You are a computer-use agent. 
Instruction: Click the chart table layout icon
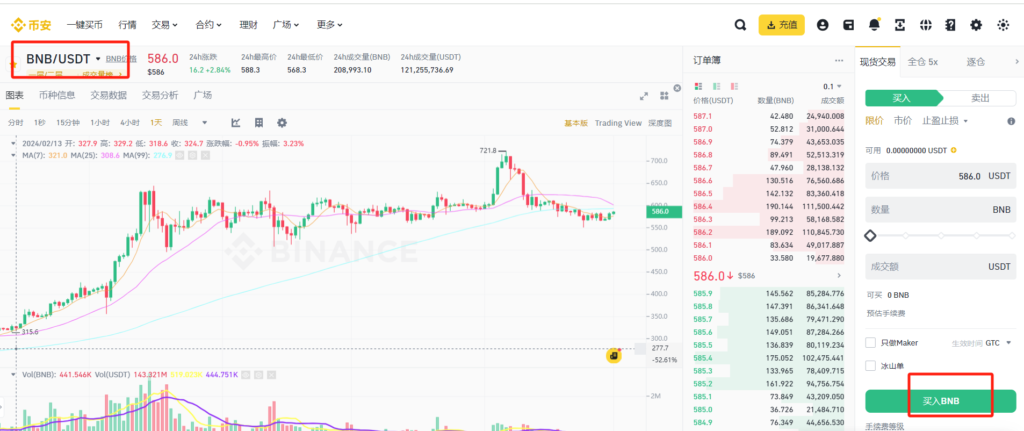(259, 123)
